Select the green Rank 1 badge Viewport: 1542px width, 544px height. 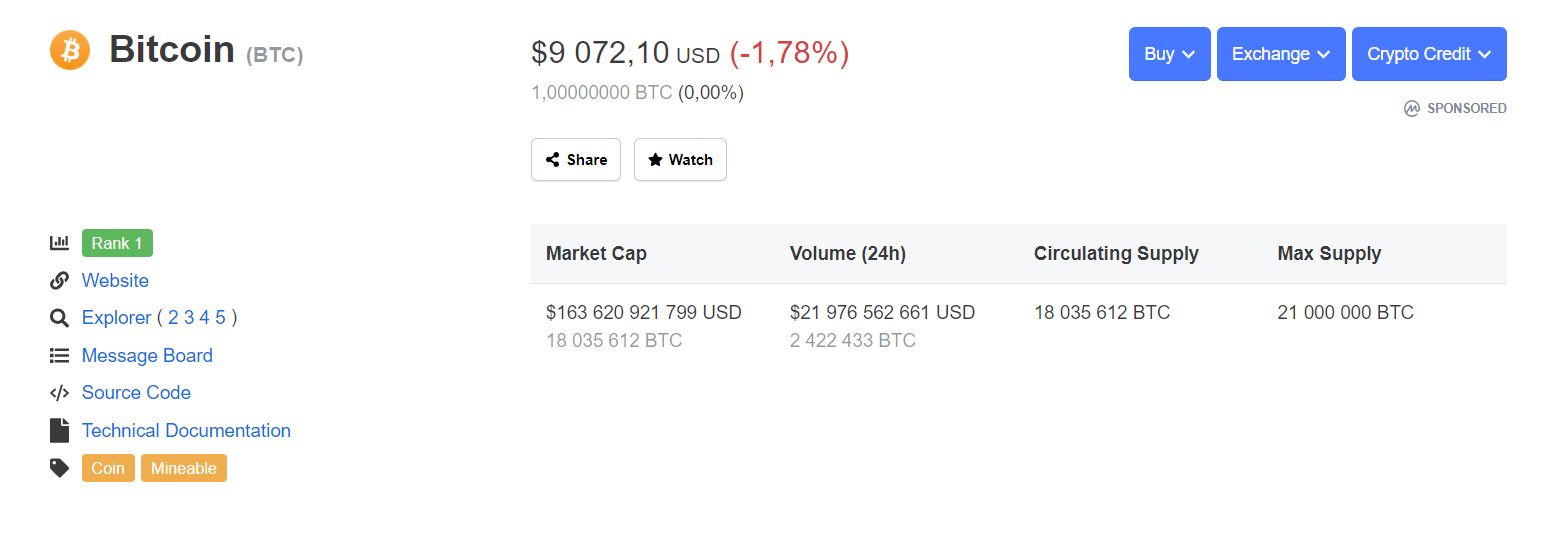point(117,243)
